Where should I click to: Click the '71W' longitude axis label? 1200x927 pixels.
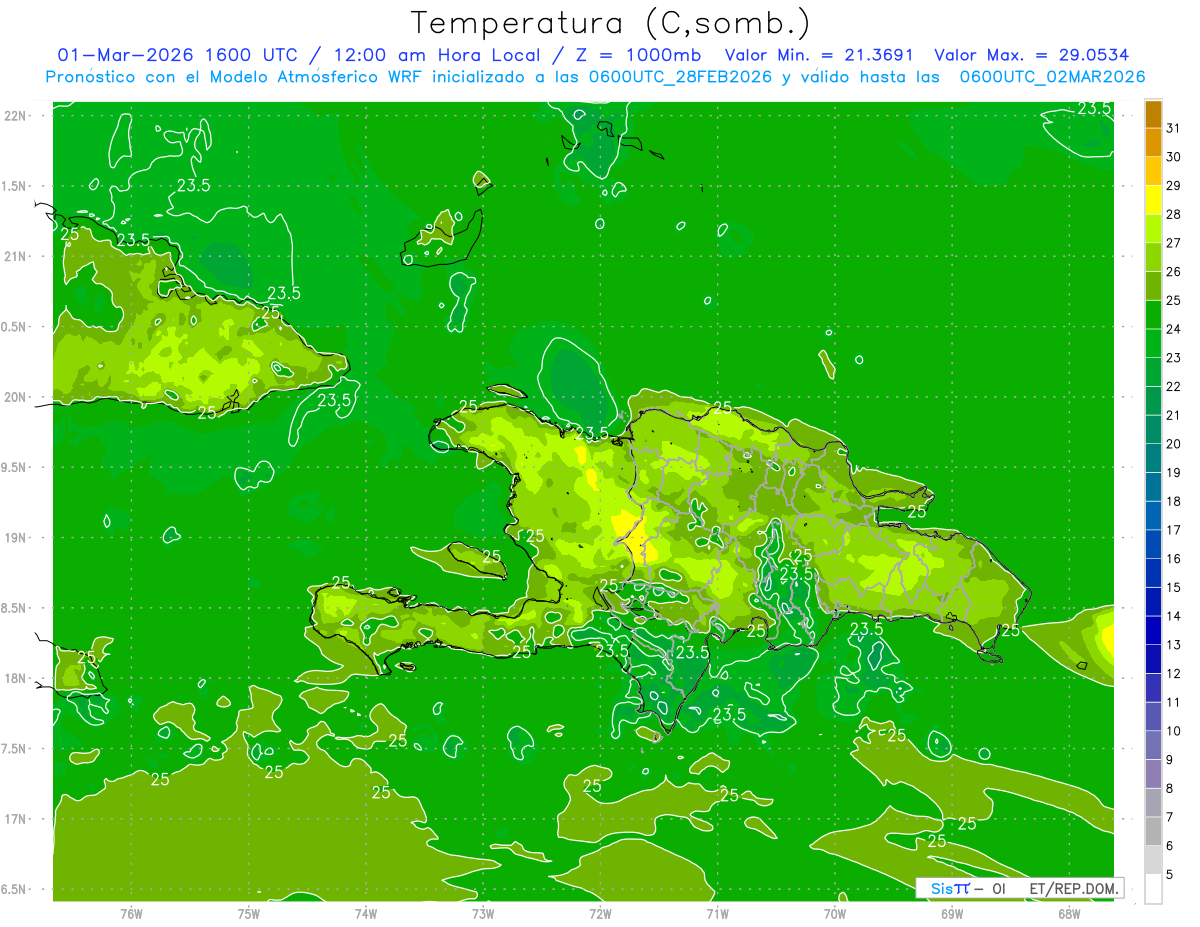(717, 914)
